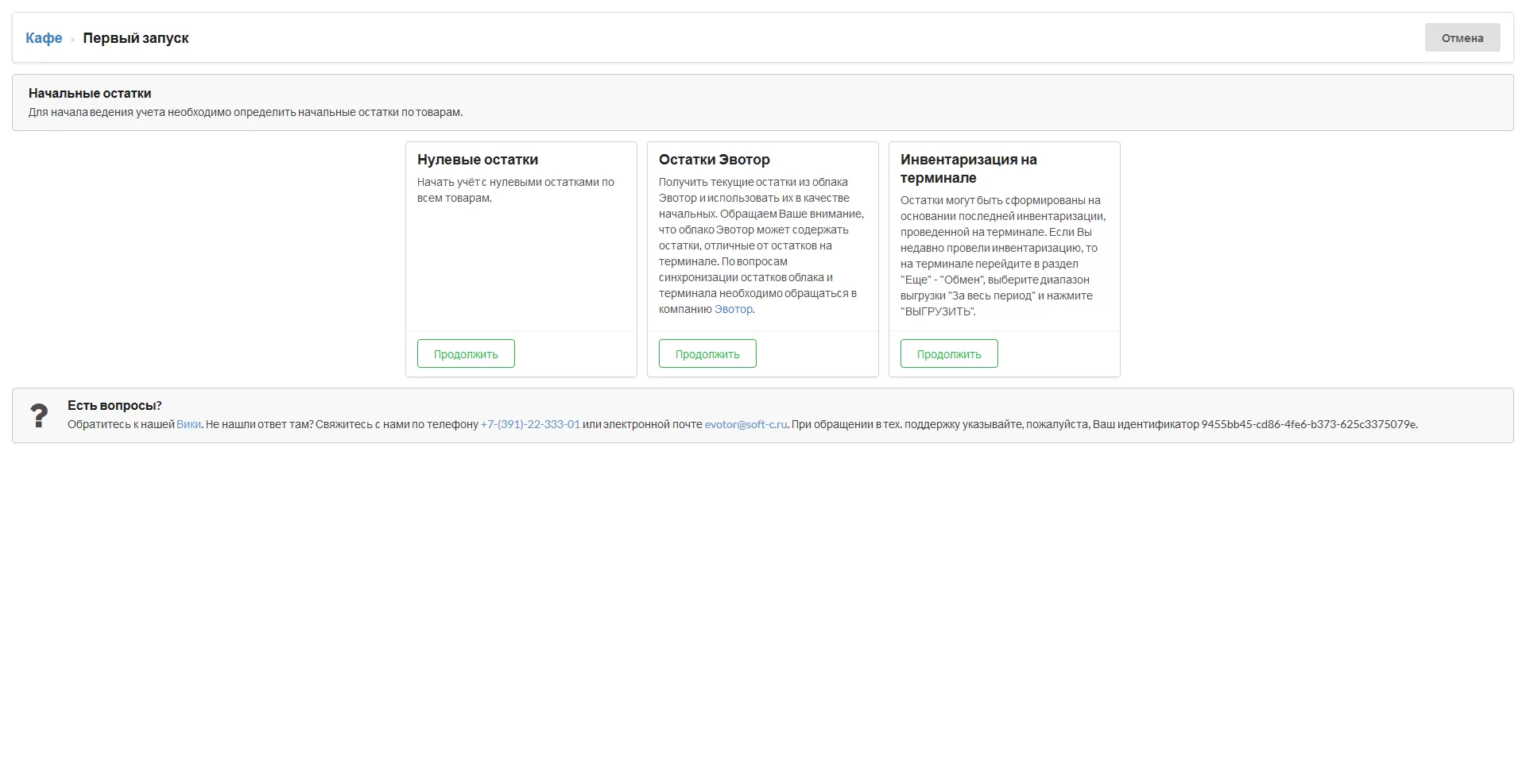The width and height of the screenshot is (1526, 784).
Task: Click the breadcrumb separator arrow after Кафе
Action: point(72,39)
